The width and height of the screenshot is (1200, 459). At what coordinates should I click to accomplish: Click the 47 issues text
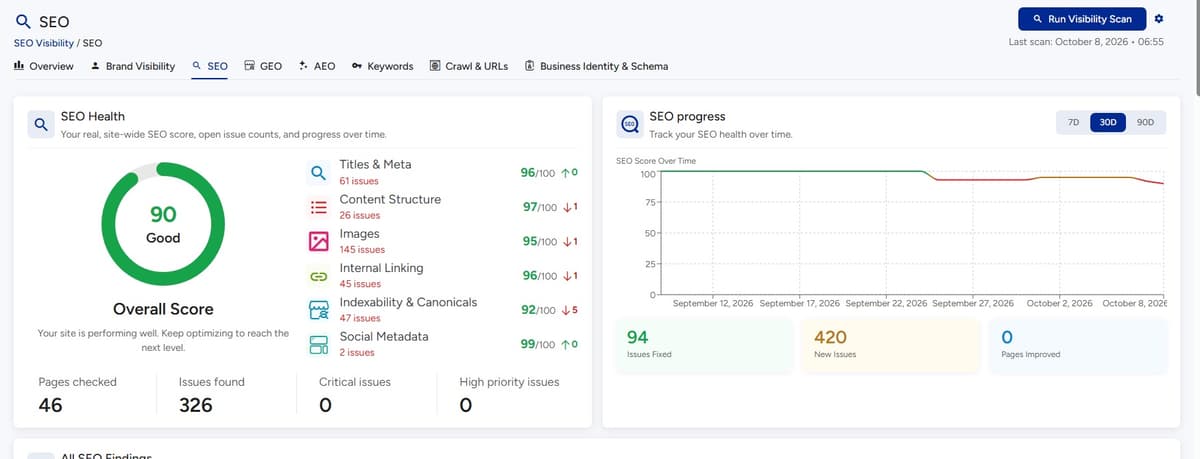[x=360, y=319]
